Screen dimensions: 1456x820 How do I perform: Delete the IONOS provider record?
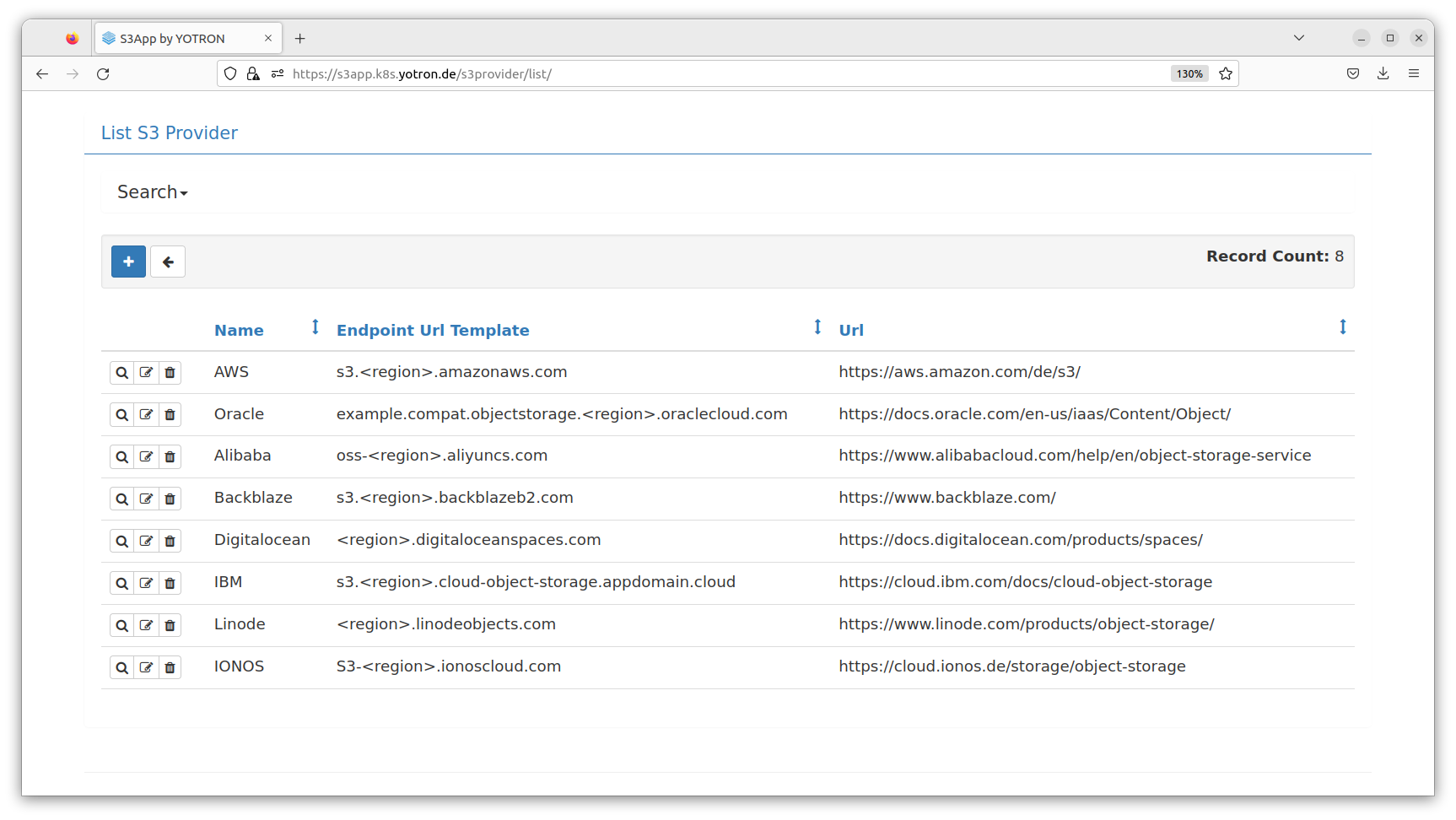(170, 668)
